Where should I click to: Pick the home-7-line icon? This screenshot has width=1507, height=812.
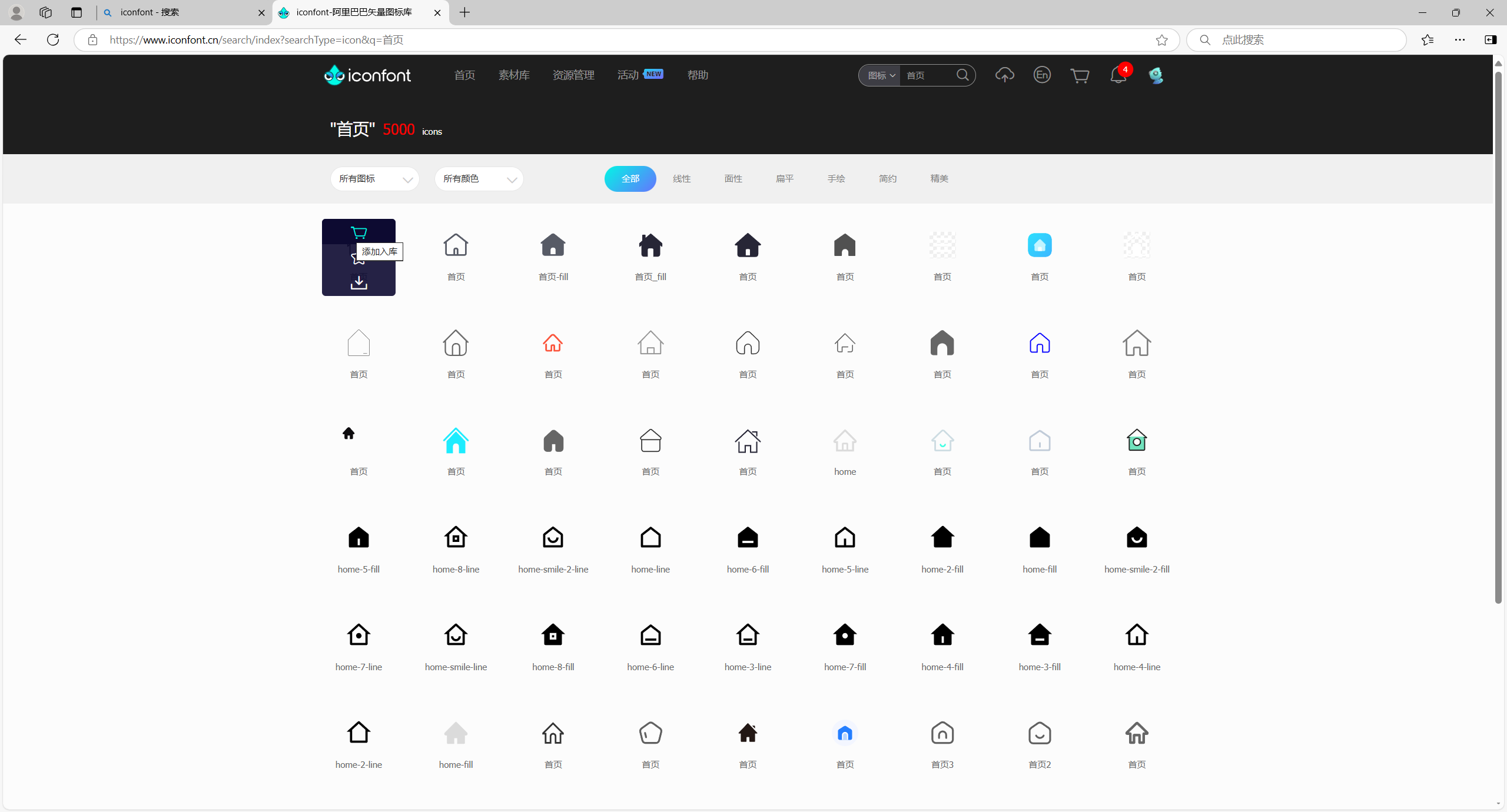359,635
